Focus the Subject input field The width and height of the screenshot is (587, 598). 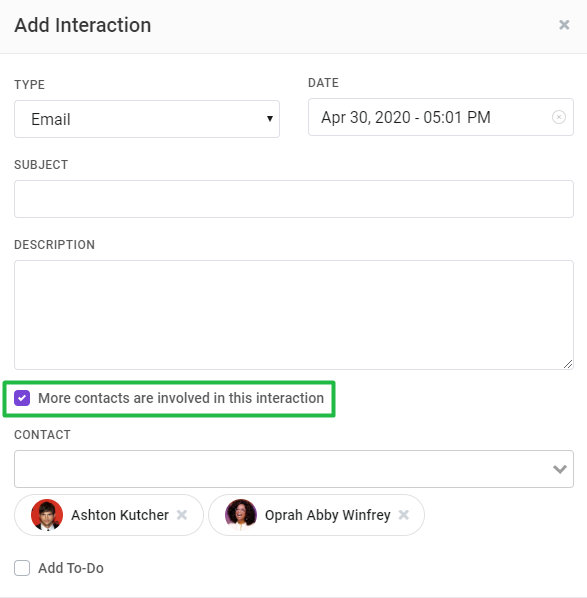click(294, 199)
